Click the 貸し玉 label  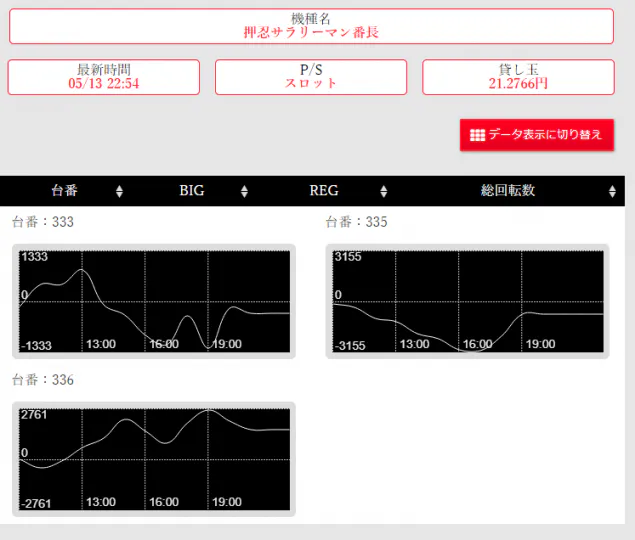point(518,70)
